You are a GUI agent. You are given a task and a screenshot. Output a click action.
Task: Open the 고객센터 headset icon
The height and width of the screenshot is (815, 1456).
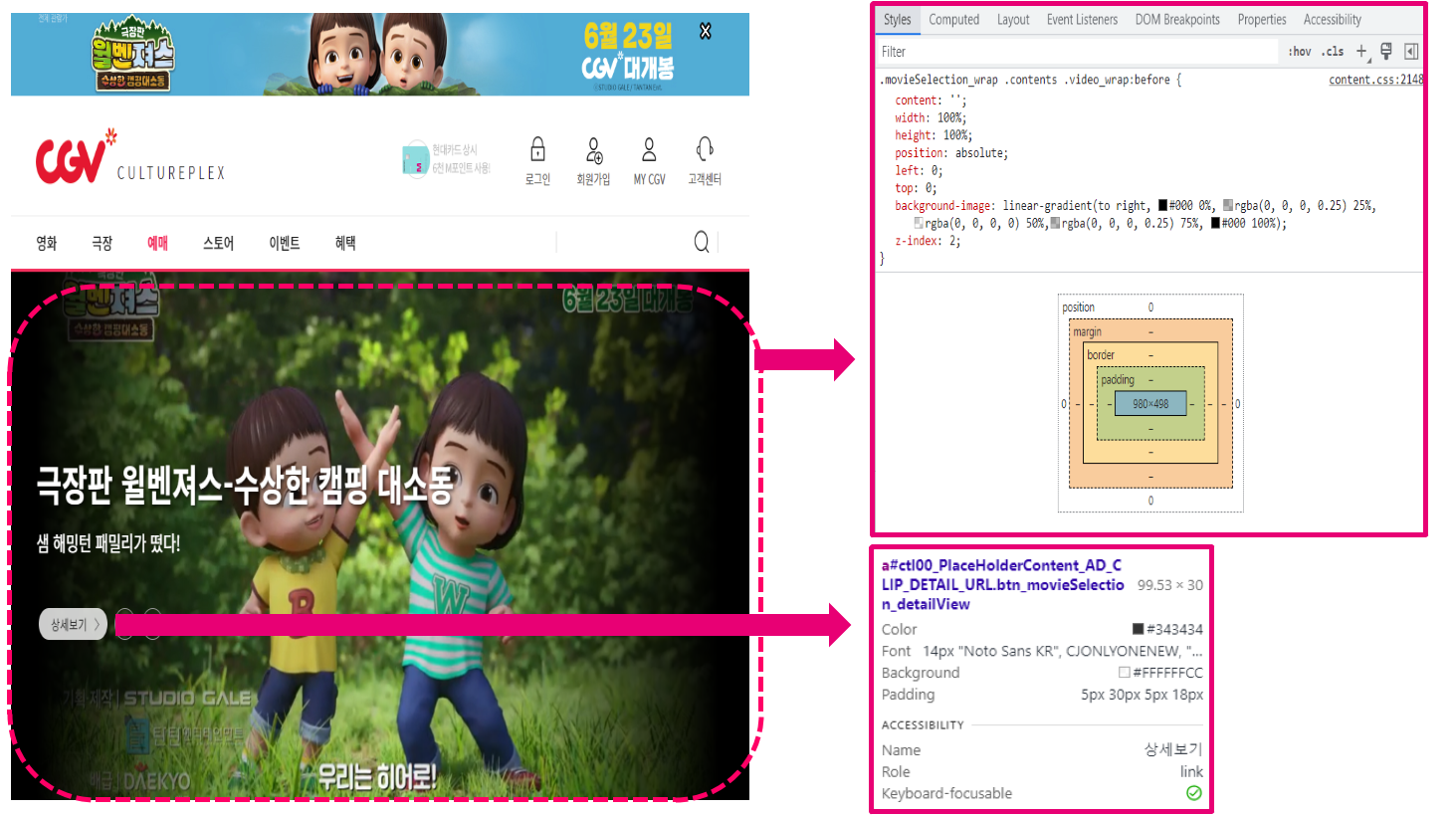click(x=705, y=150)
